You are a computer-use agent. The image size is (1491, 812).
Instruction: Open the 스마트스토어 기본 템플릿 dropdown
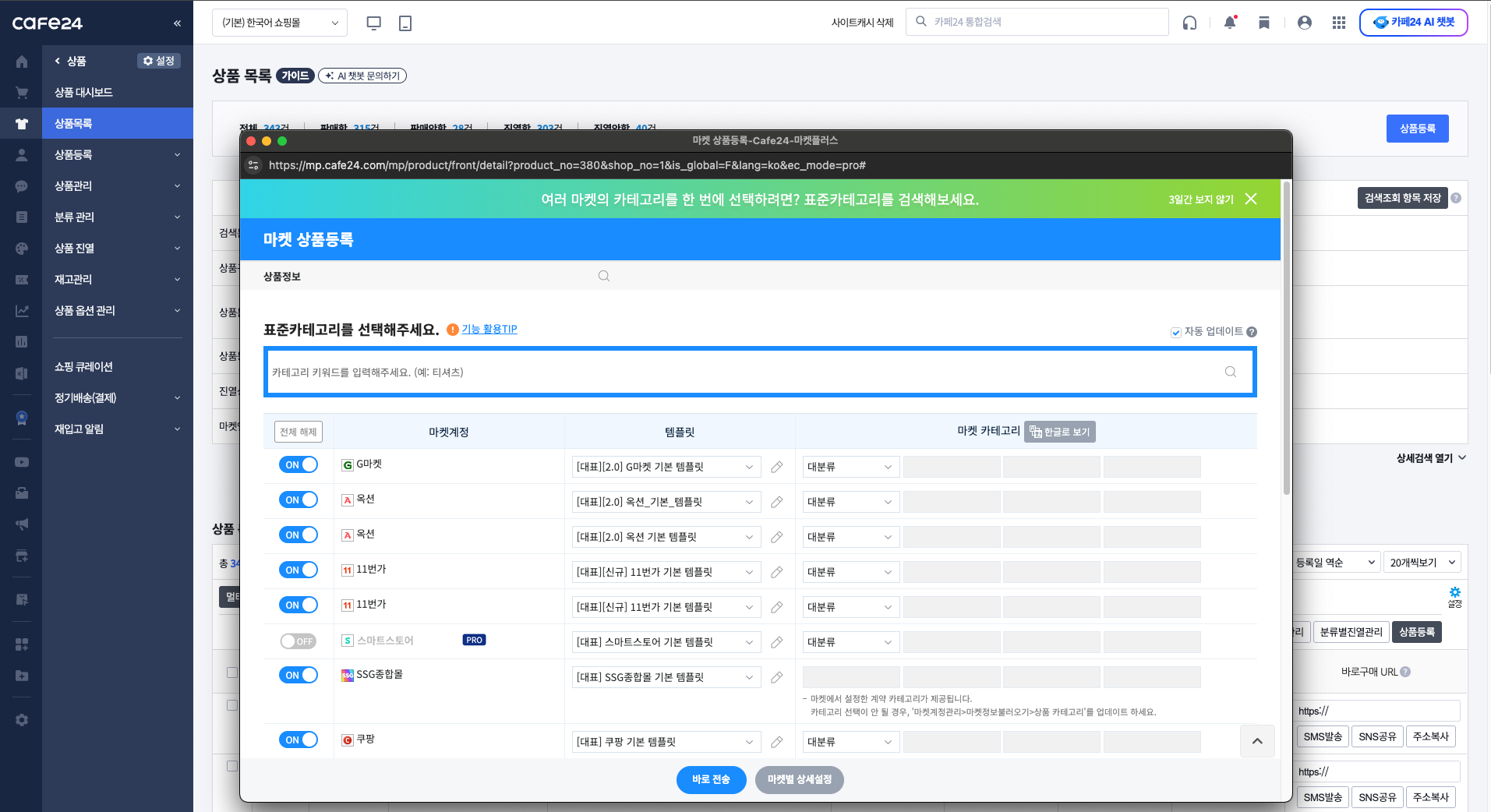666,642
